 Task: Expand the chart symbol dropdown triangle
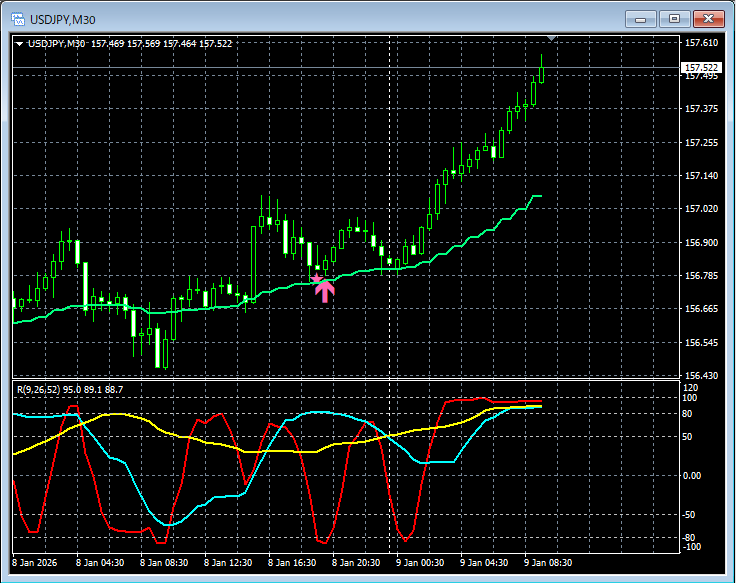pos(19,44)
